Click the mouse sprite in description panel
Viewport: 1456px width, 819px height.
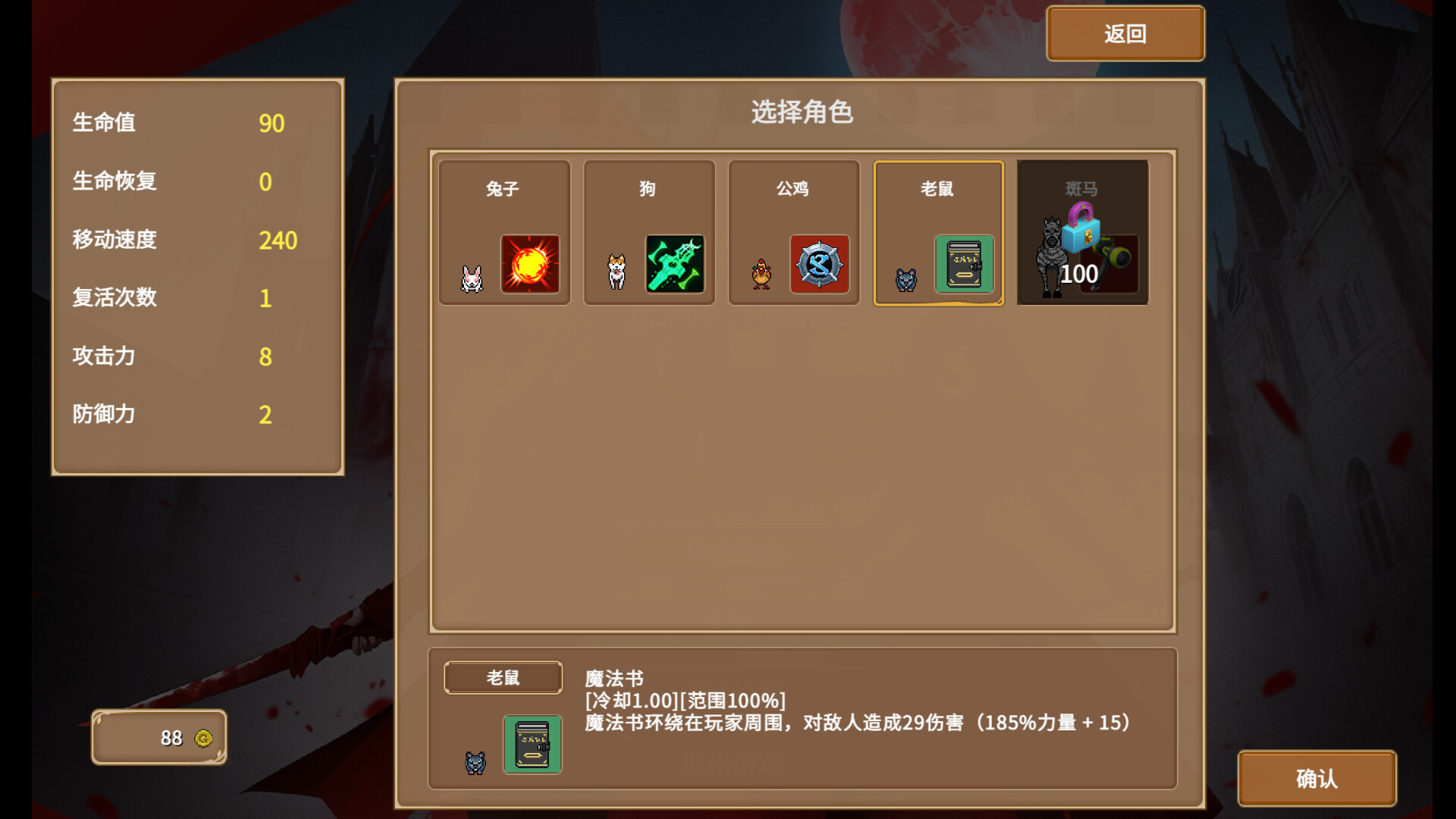(x=475, y=762)
